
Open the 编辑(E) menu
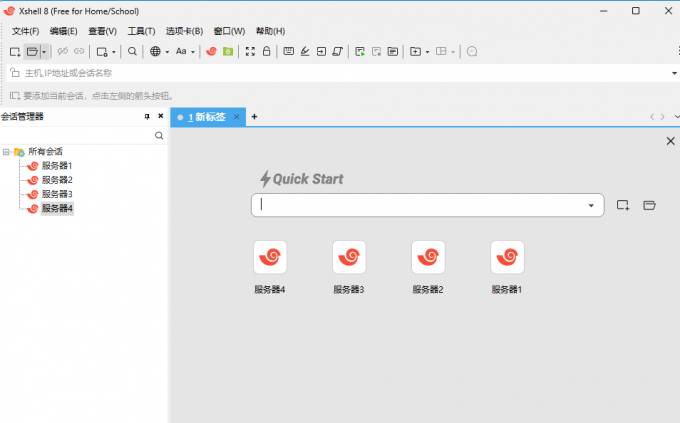(x=63, y=31)
